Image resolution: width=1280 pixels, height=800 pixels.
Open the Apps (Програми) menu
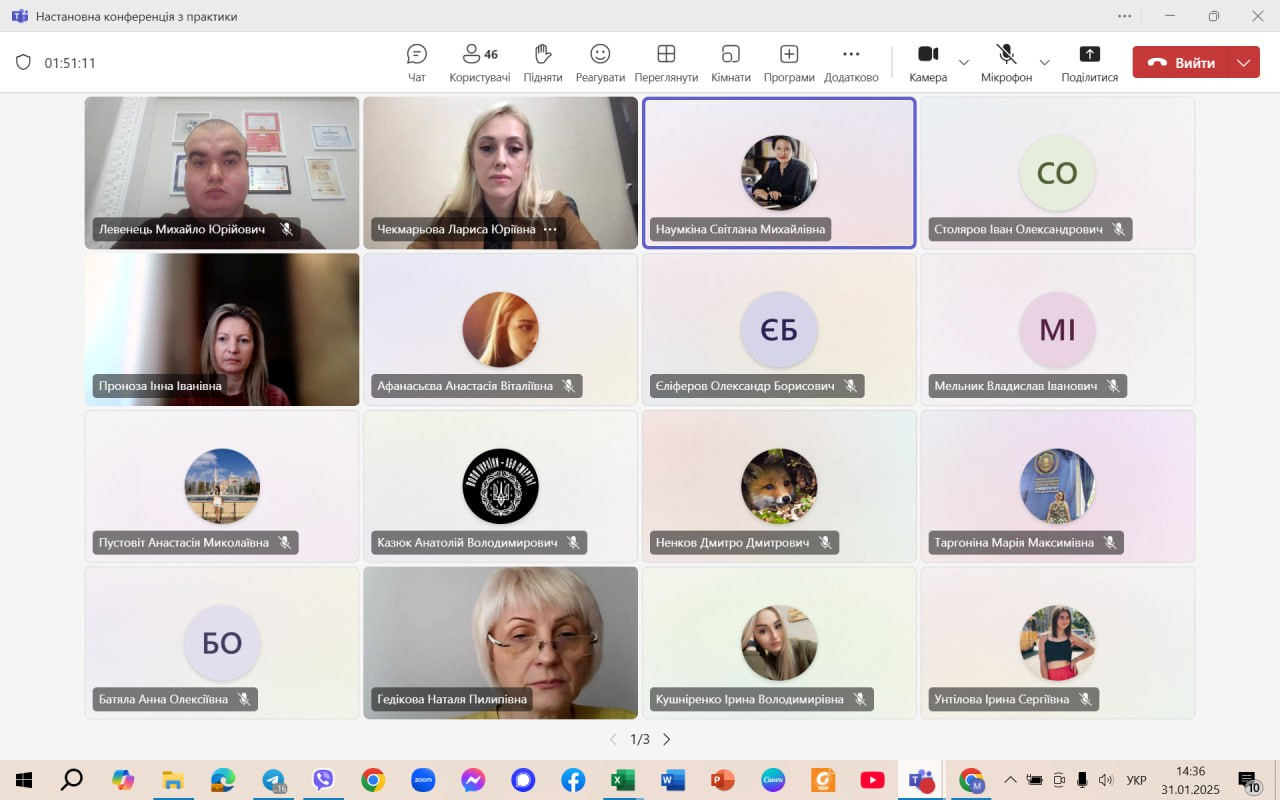tap(789, 62)
